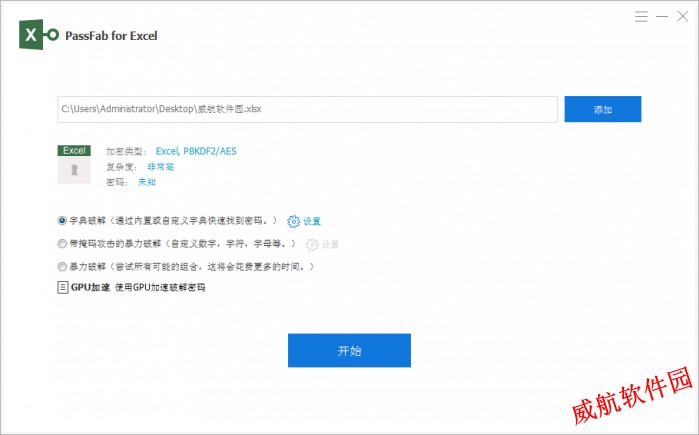Minimize the PassFab window
Viewport: 699px width, 435px height.
tap(662, 16)
